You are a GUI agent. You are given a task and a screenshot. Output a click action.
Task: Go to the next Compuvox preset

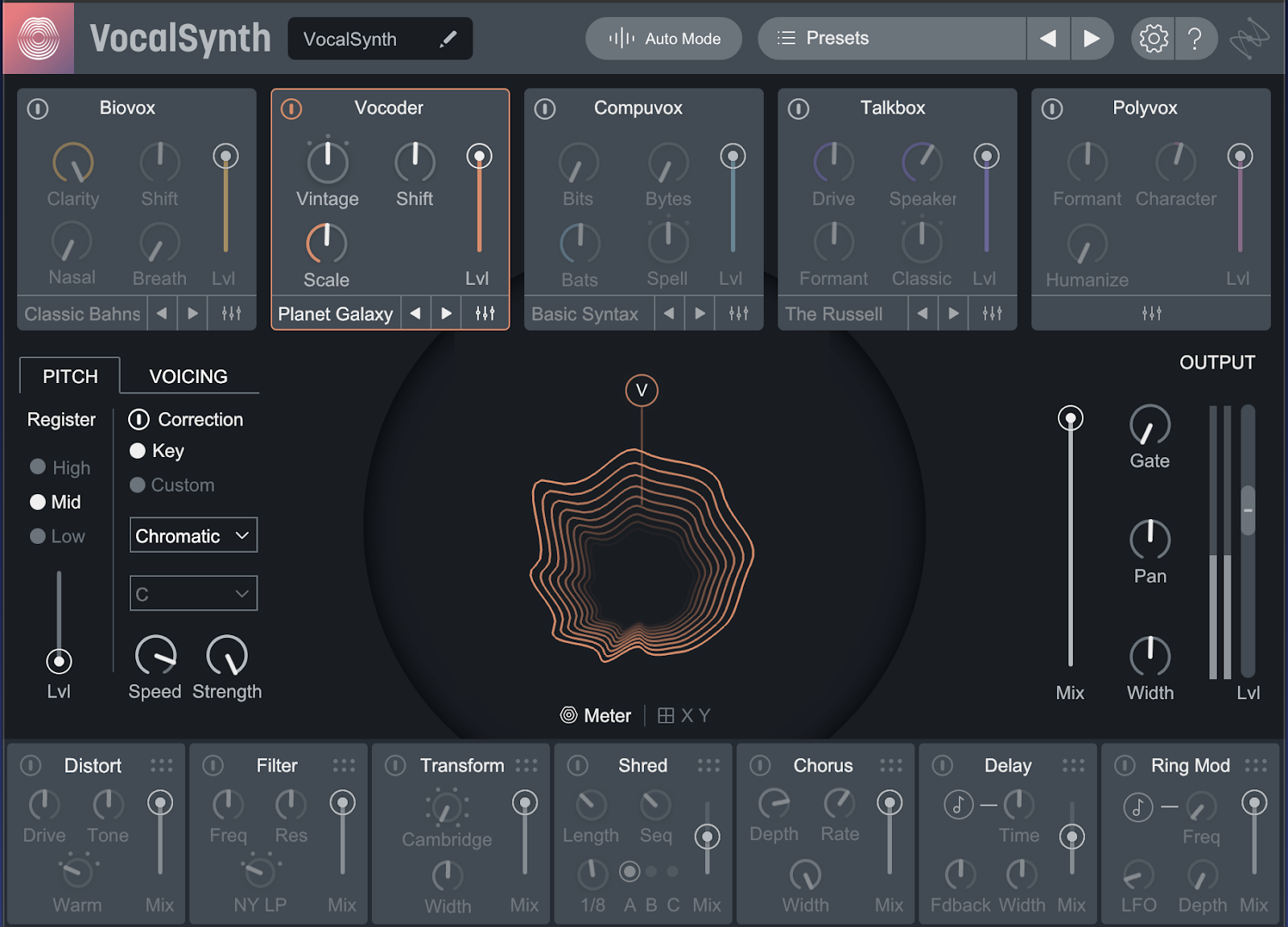point(700,313)
